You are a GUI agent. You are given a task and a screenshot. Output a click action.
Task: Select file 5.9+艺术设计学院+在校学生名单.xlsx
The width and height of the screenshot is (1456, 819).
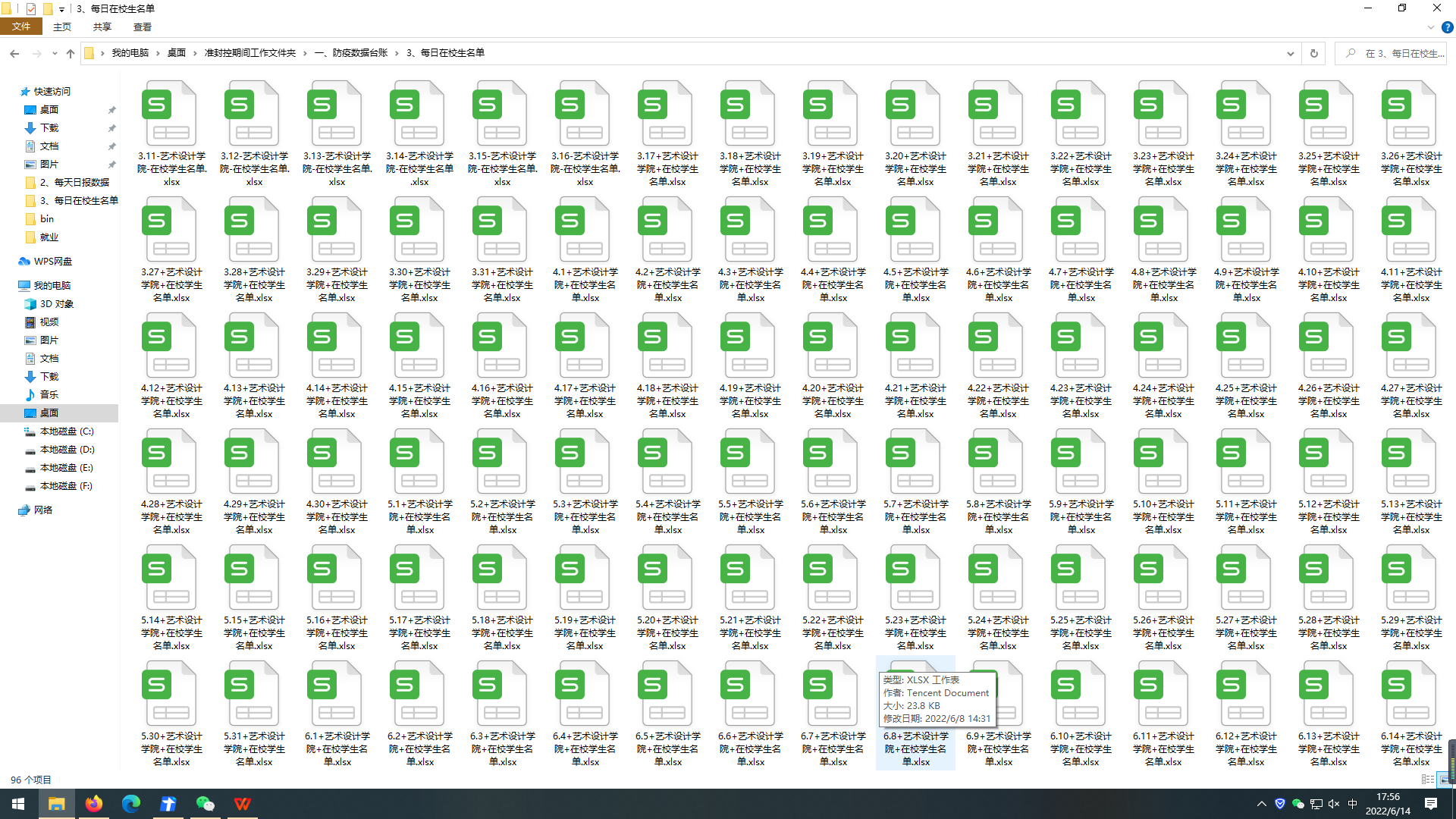1081,482
